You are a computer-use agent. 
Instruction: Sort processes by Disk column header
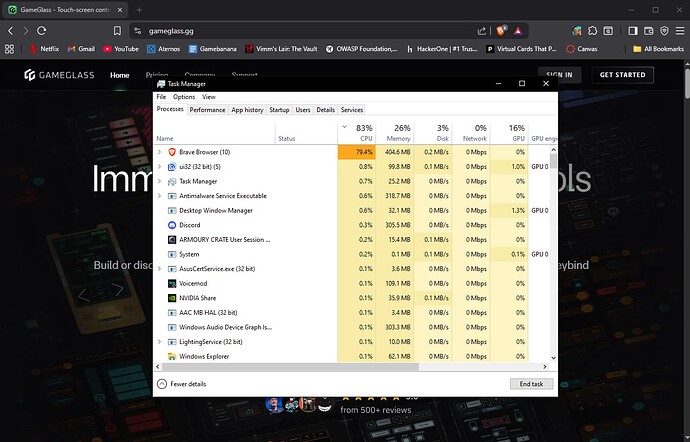433,133
